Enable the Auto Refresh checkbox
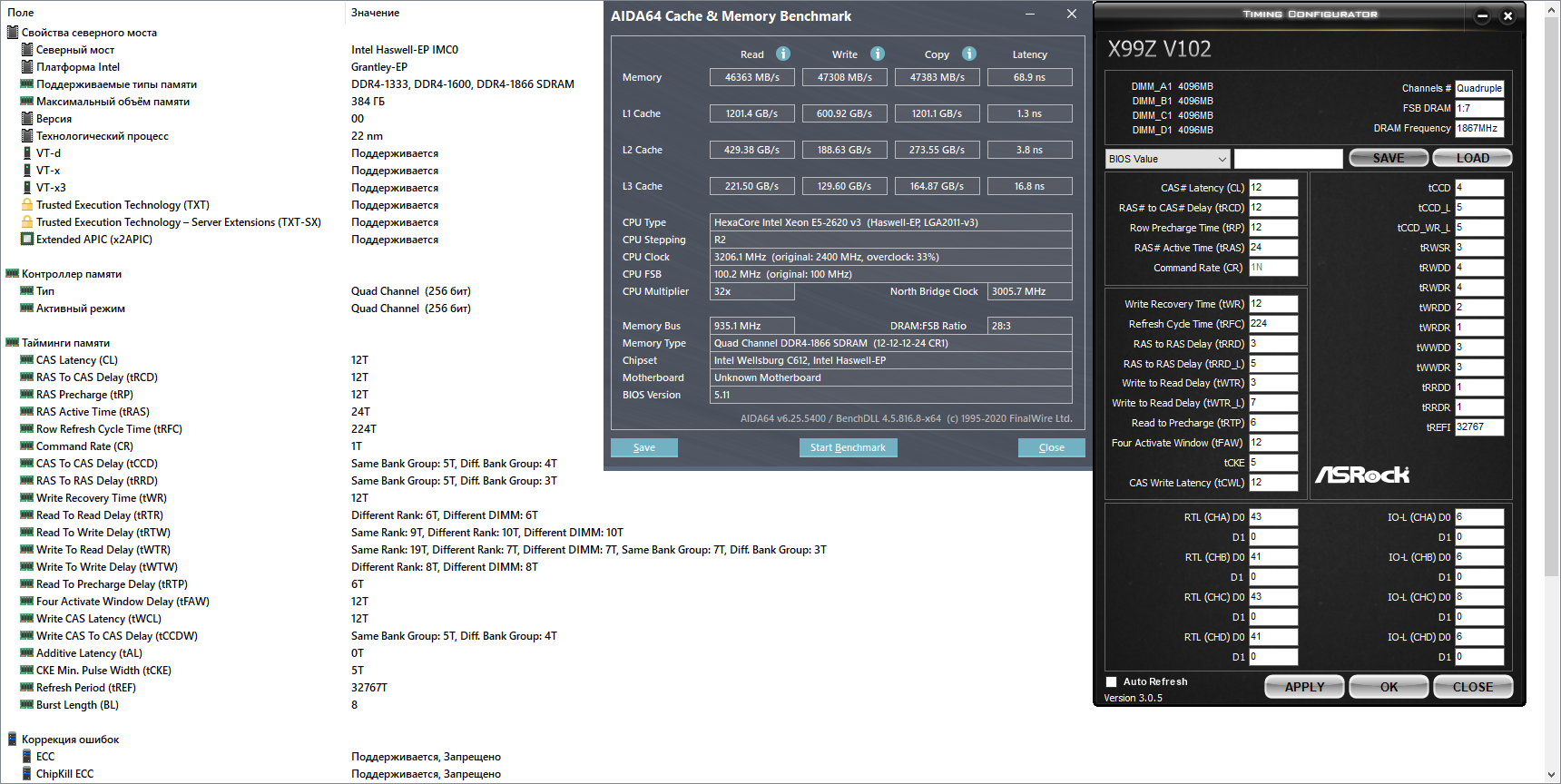 1112,681
